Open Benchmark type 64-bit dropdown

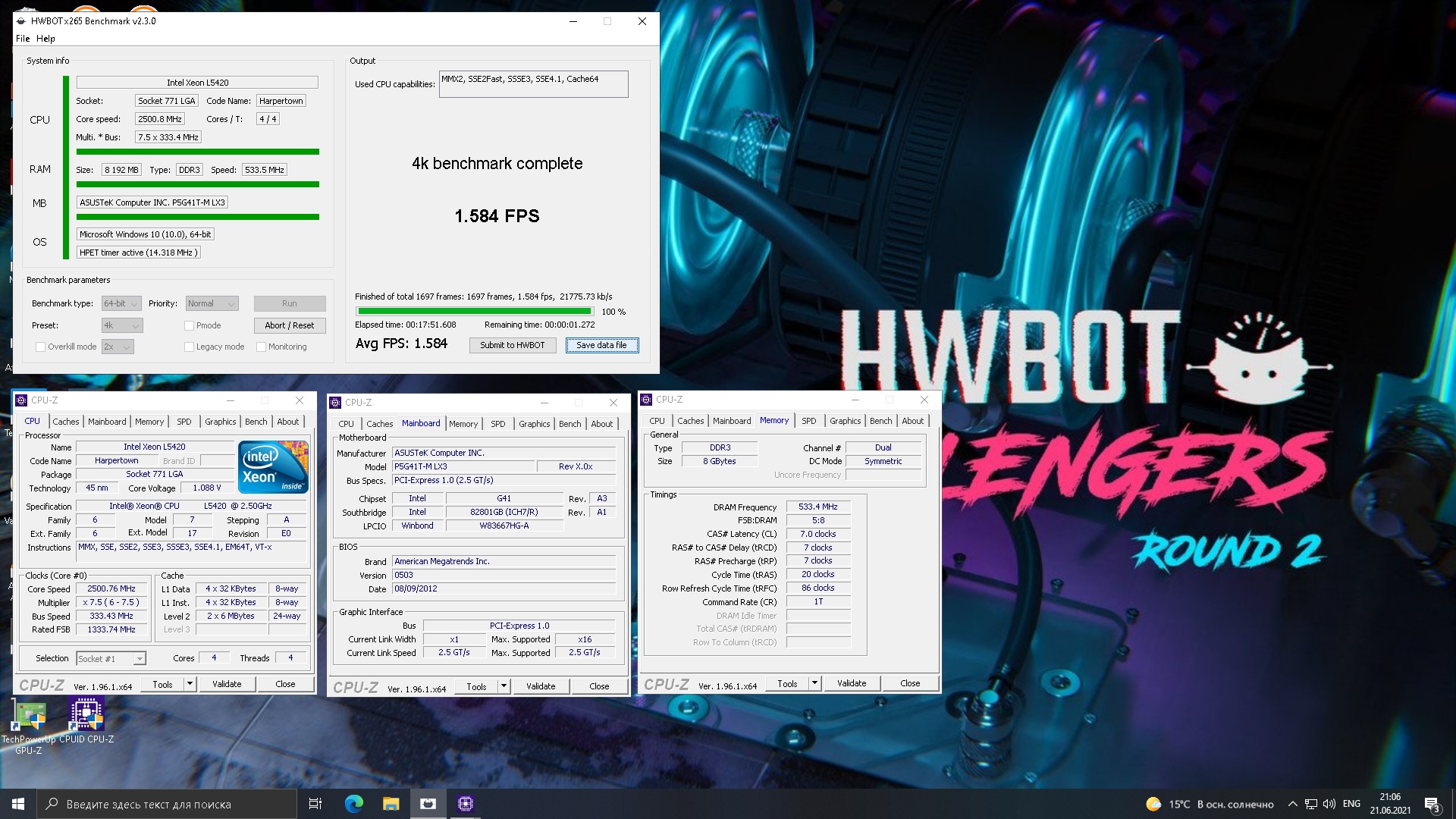pyautogui.click(x=122, y=303)
